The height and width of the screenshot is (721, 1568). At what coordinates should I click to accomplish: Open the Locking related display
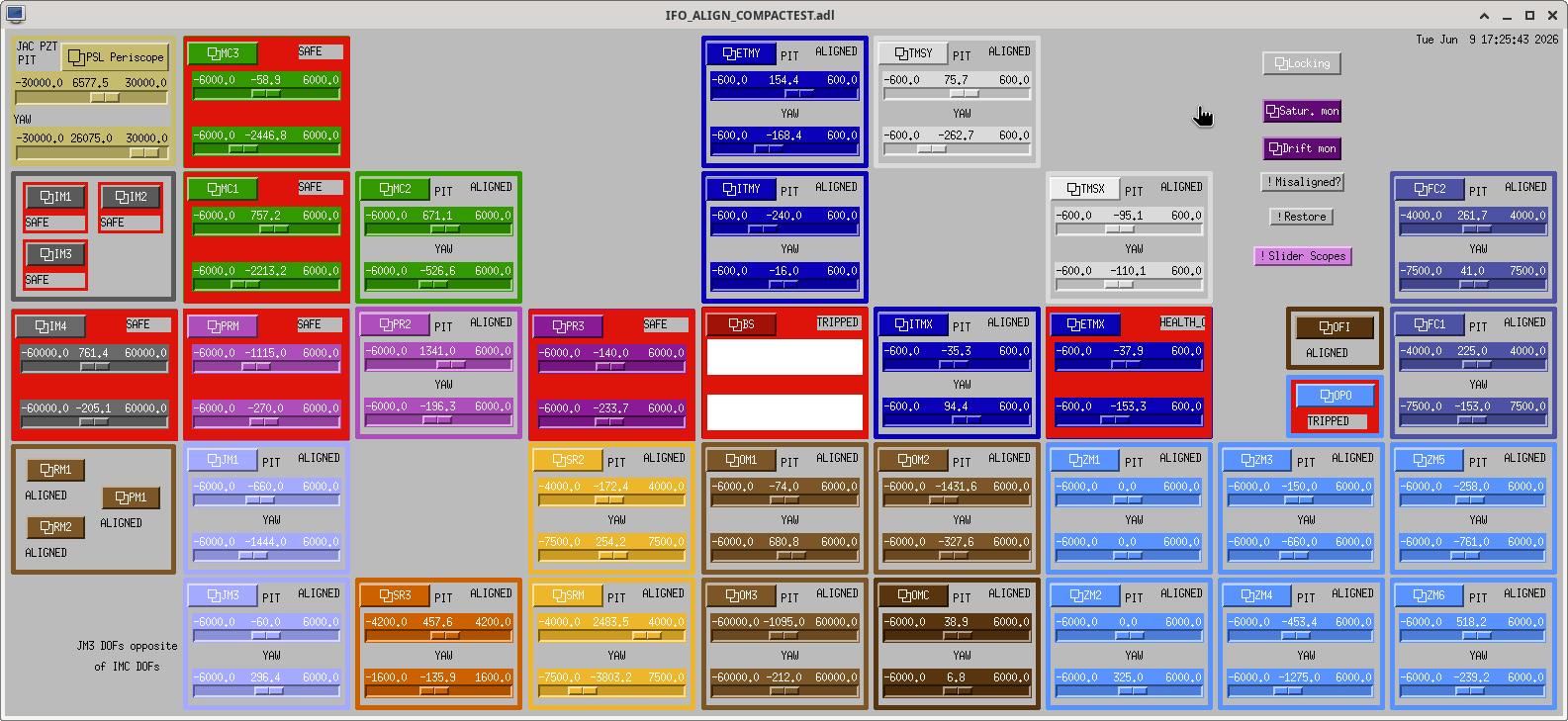(1302, 63)
